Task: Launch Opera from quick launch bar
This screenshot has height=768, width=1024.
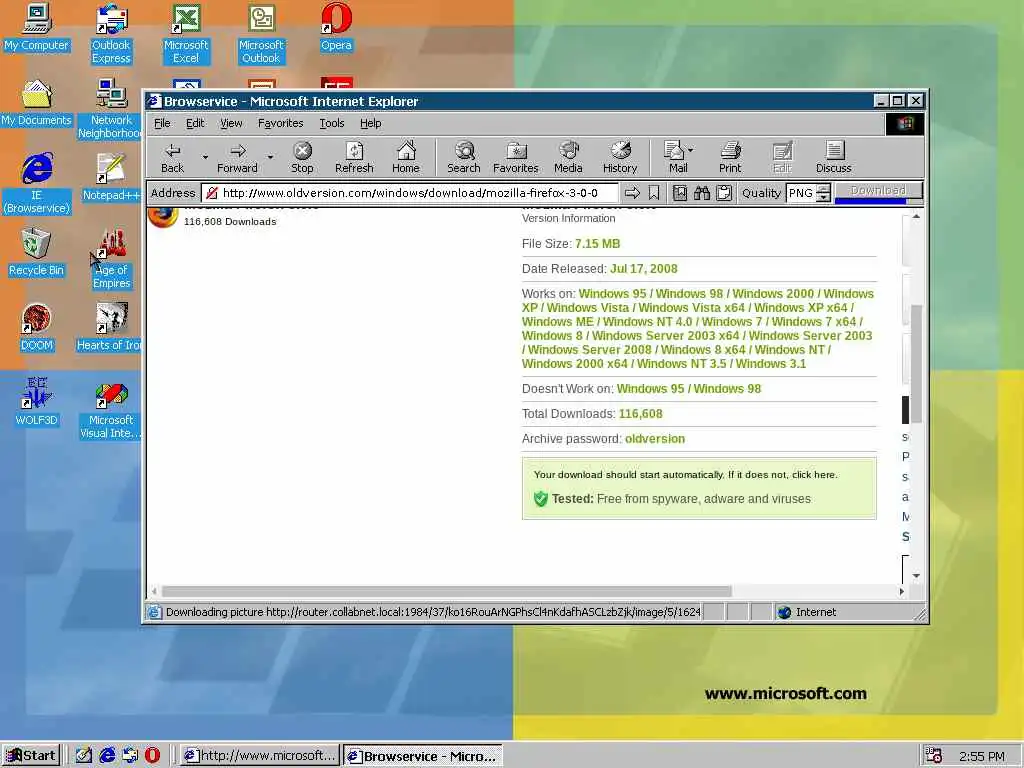Action: (152, 756)
